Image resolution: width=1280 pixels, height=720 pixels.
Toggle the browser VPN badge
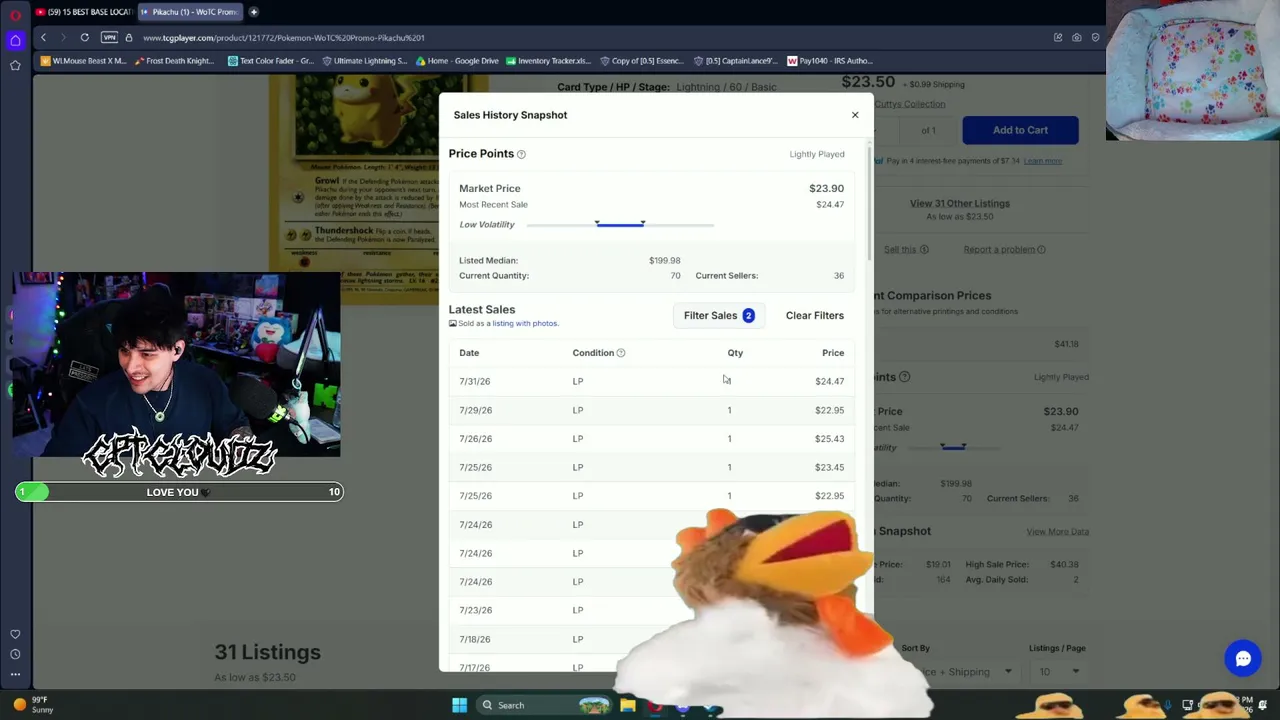pyautogui.click(x=109, y=38)
